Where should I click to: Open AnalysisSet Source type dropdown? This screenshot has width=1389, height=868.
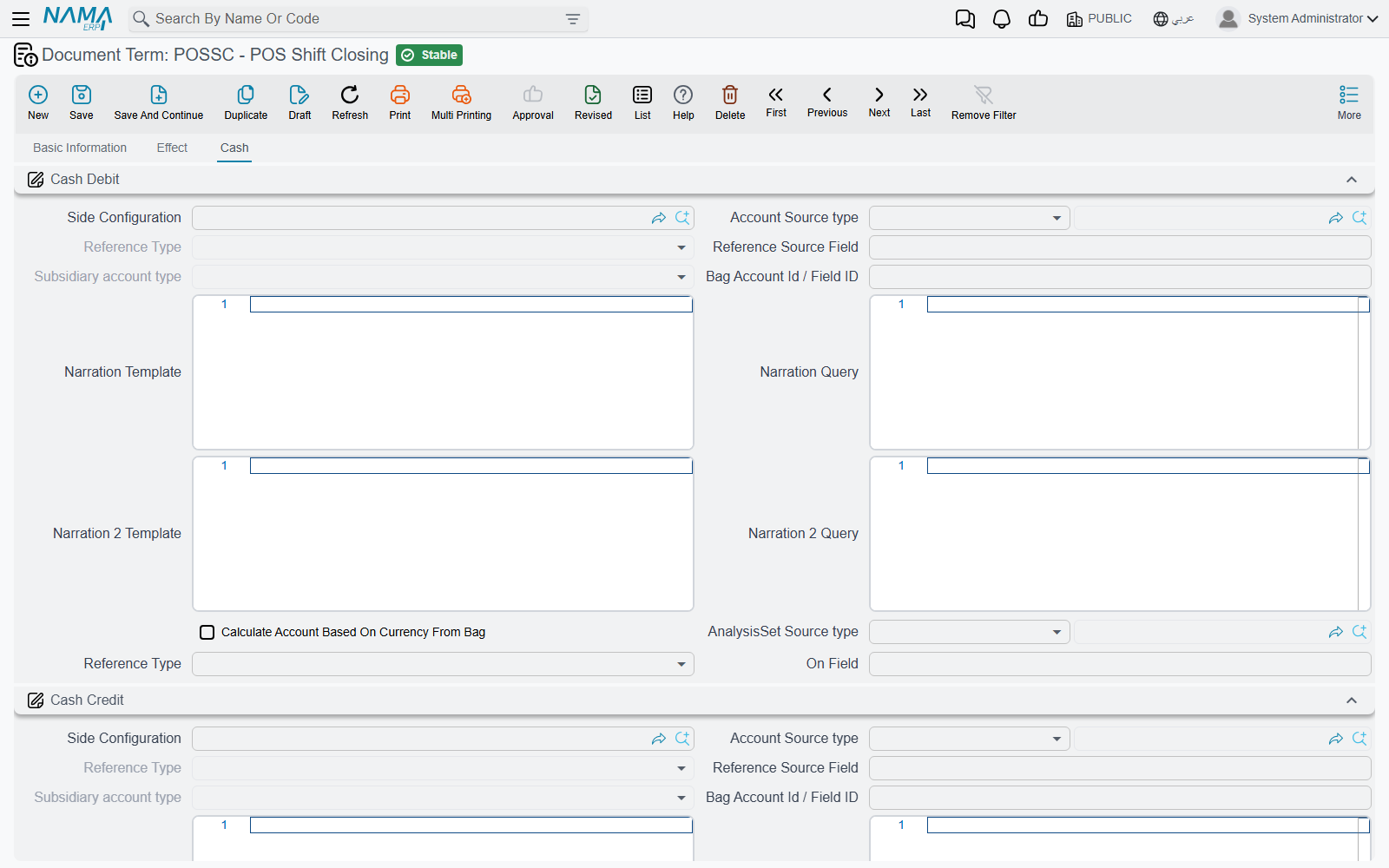[x=970, y=632]
